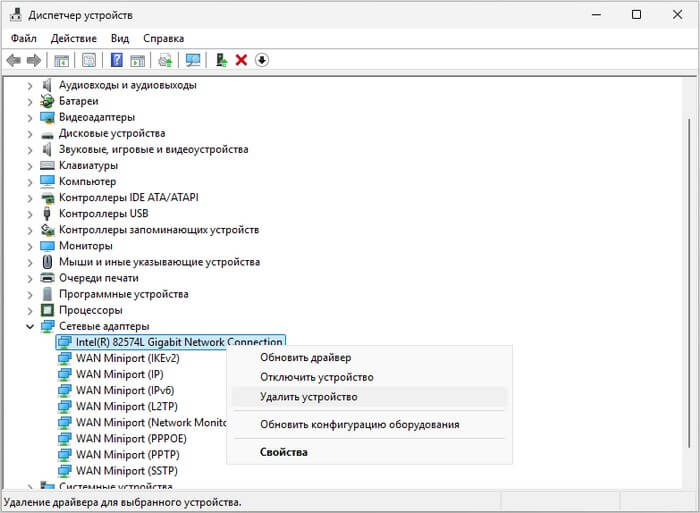The image size is (700, 513).
Task: Click the black down-arrow circle toolbar icon
Action: 262,60
